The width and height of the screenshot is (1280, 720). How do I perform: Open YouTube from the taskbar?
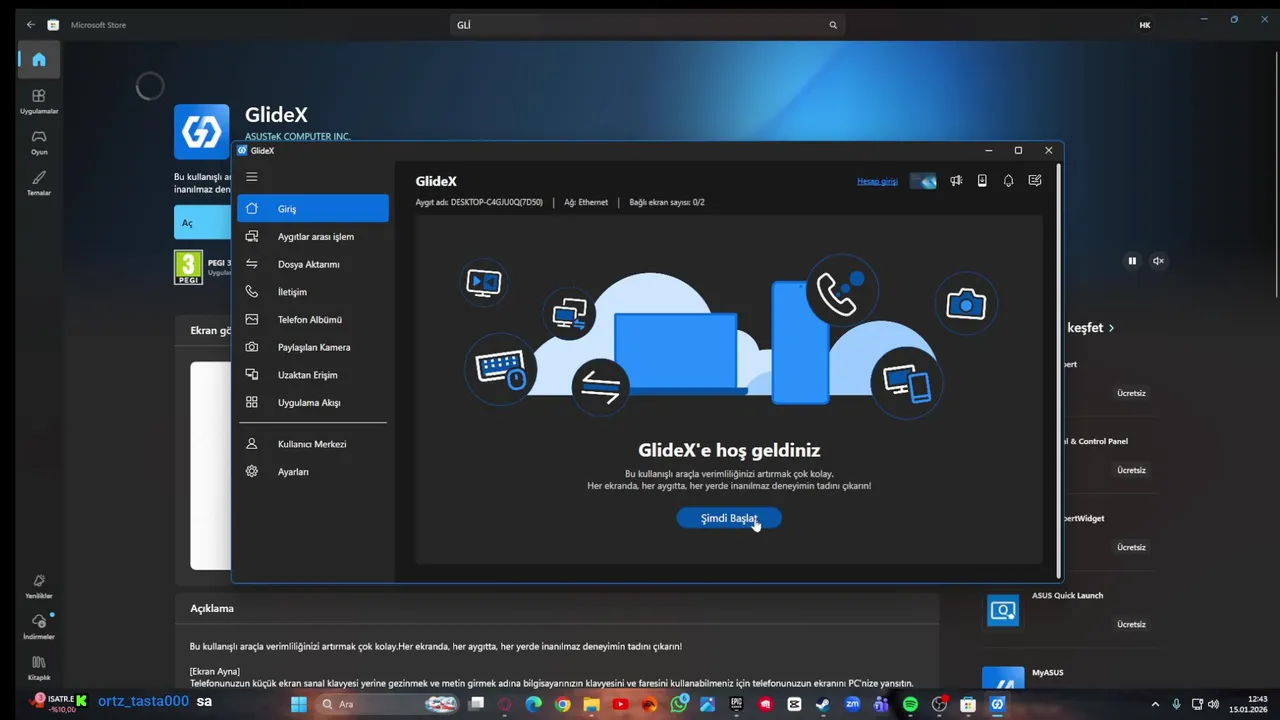620,704
